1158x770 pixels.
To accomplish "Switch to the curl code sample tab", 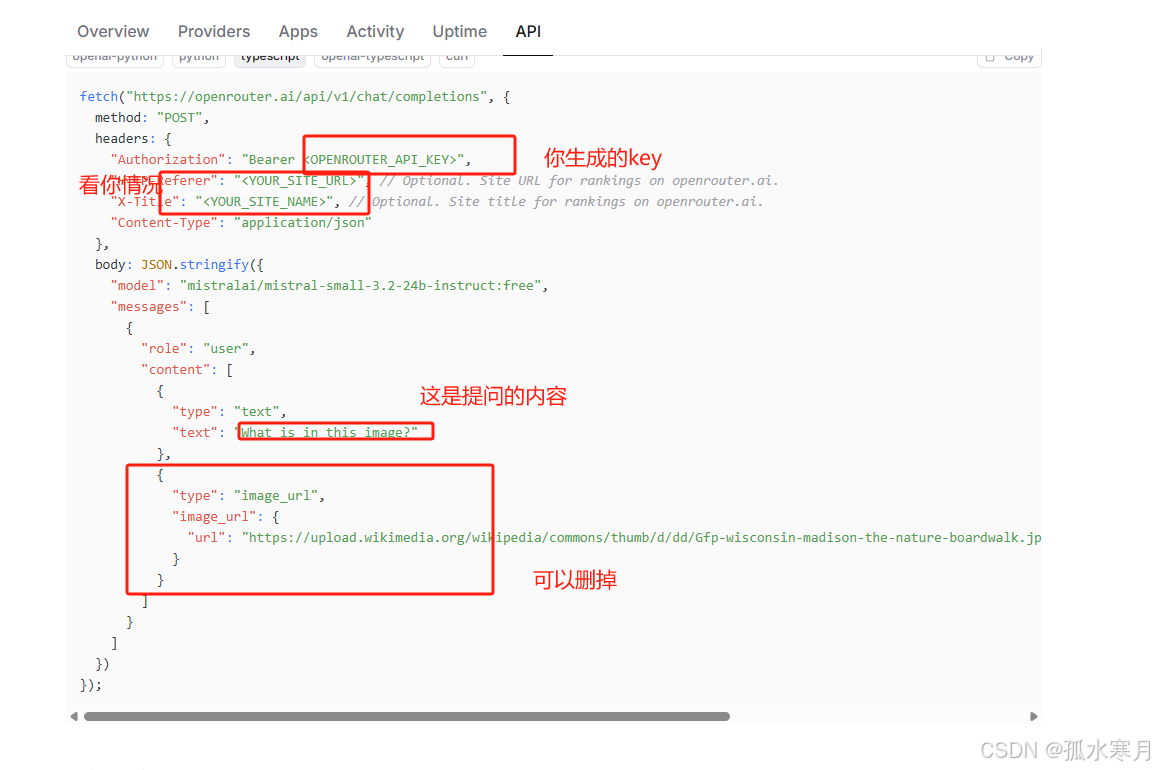I will pos(456,58).
